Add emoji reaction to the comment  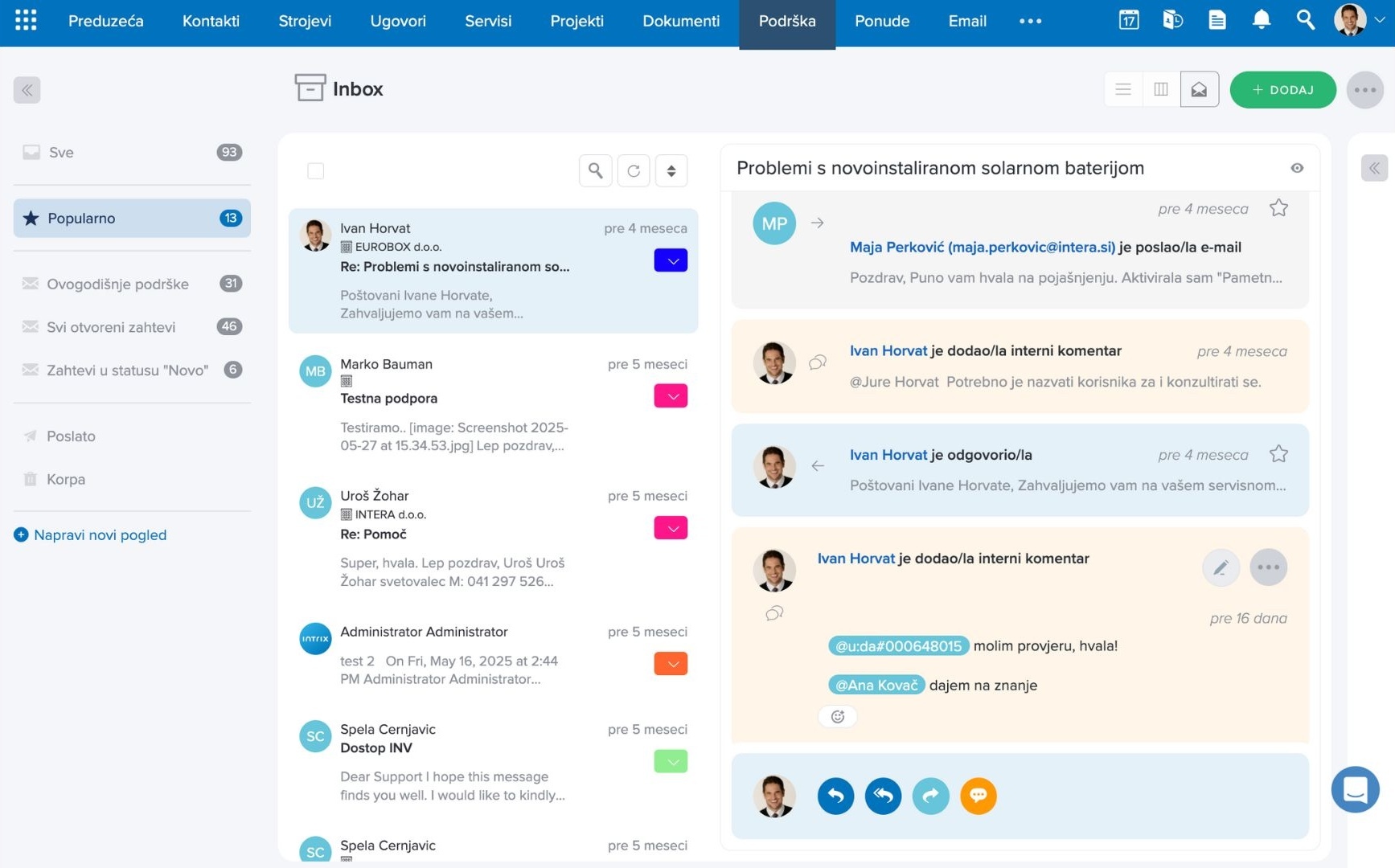837,716
